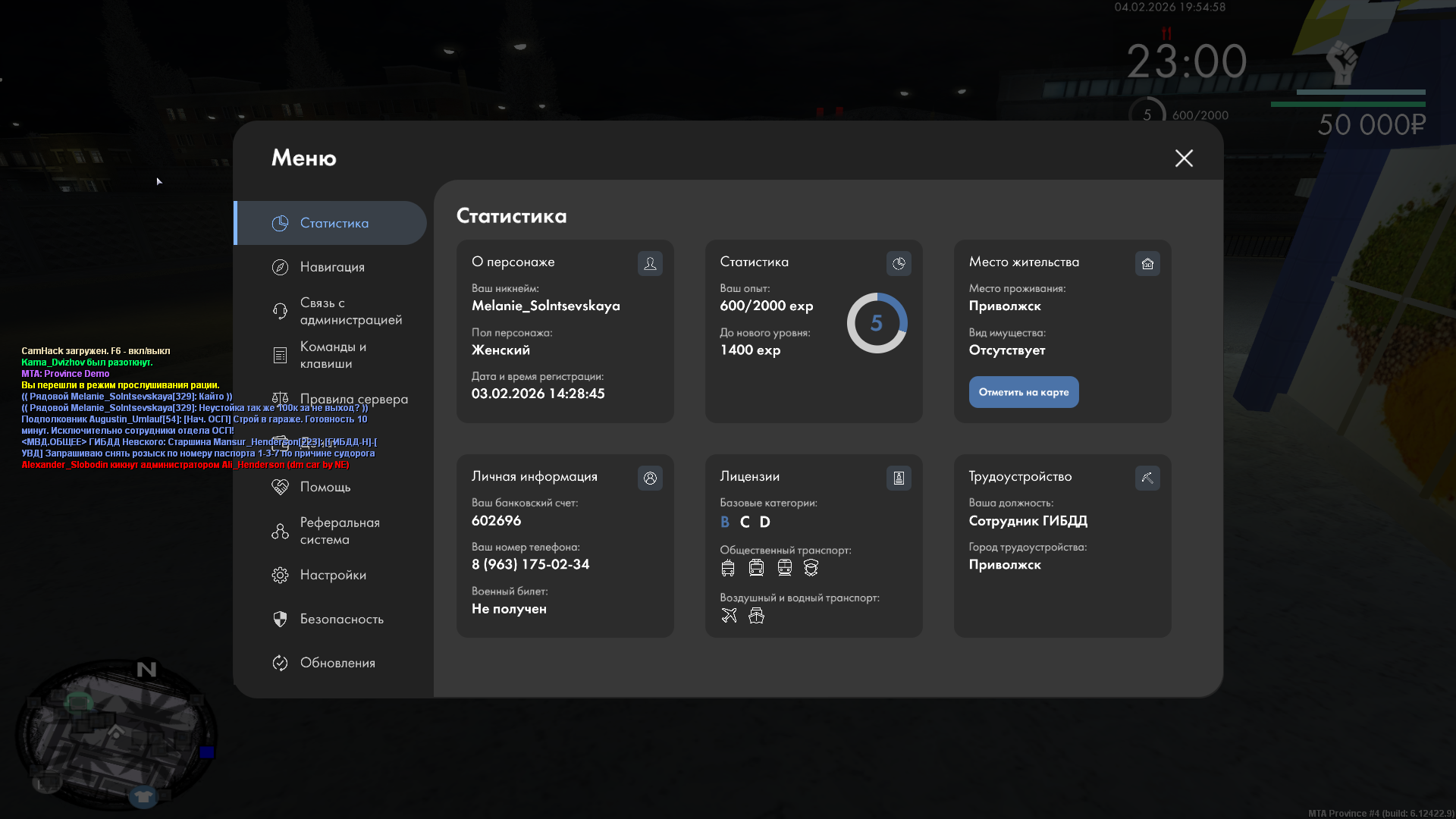1456x819 pixels.
Task: Click the profile icon in the О персонаже card
Action: click(x=650, y=263)
